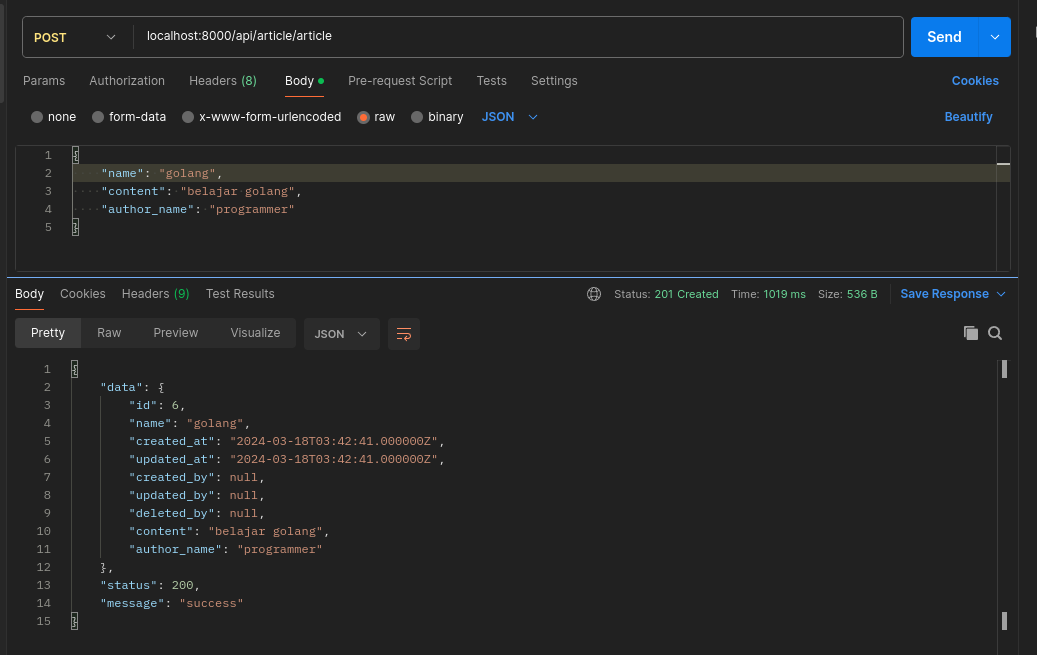Switch to the Test Results tab

tap(240, 294)
